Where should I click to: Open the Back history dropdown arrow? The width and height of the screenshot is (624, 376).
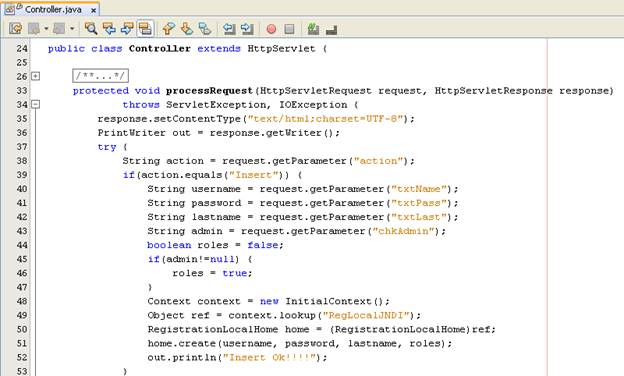(46, 29)
